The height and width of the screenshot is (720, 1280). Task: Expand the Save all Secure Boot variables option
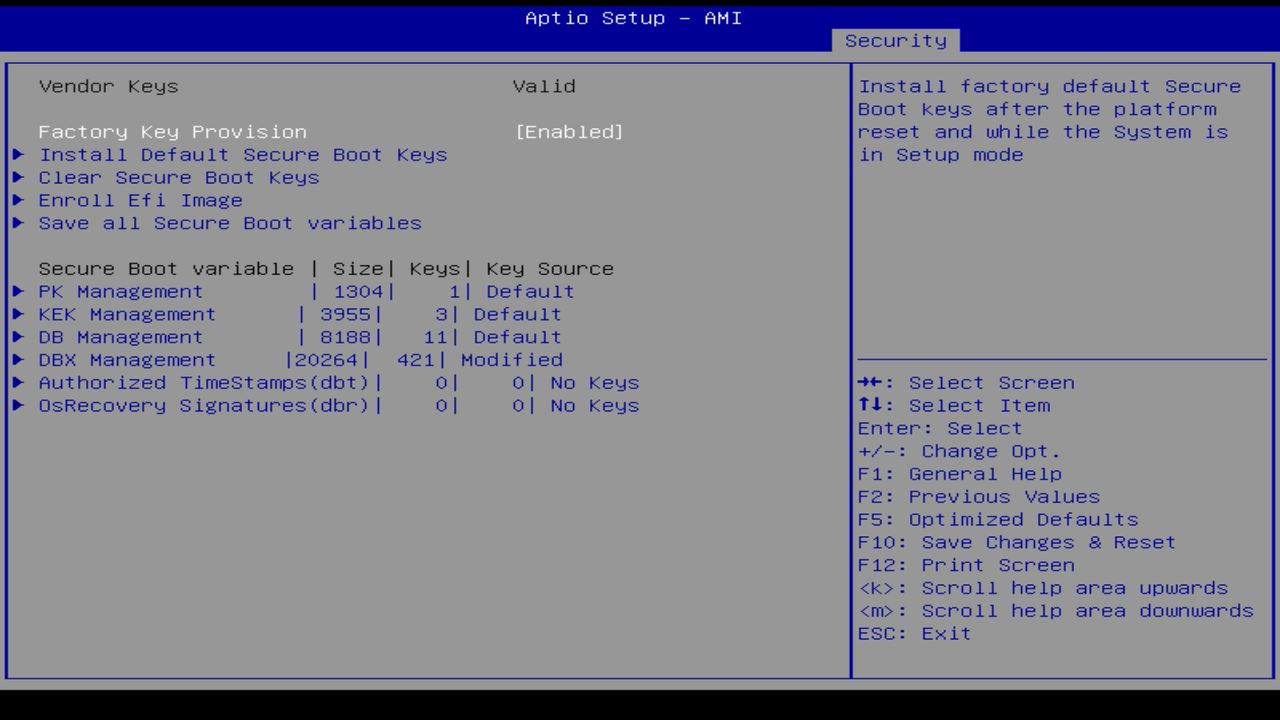pyautogui.click(x=229, y=223)
